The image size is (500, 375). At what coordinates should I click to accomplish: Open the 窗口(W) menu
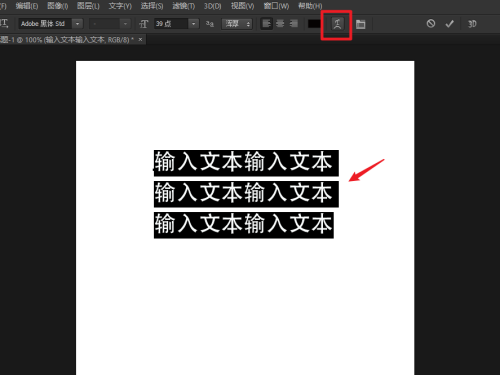click(x=276, y=6)
